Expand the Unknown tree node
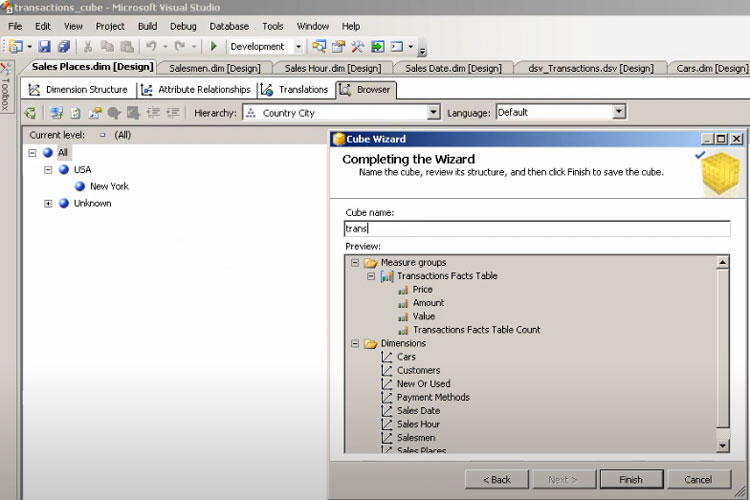The image size is (750, 500). click(48, 204)
